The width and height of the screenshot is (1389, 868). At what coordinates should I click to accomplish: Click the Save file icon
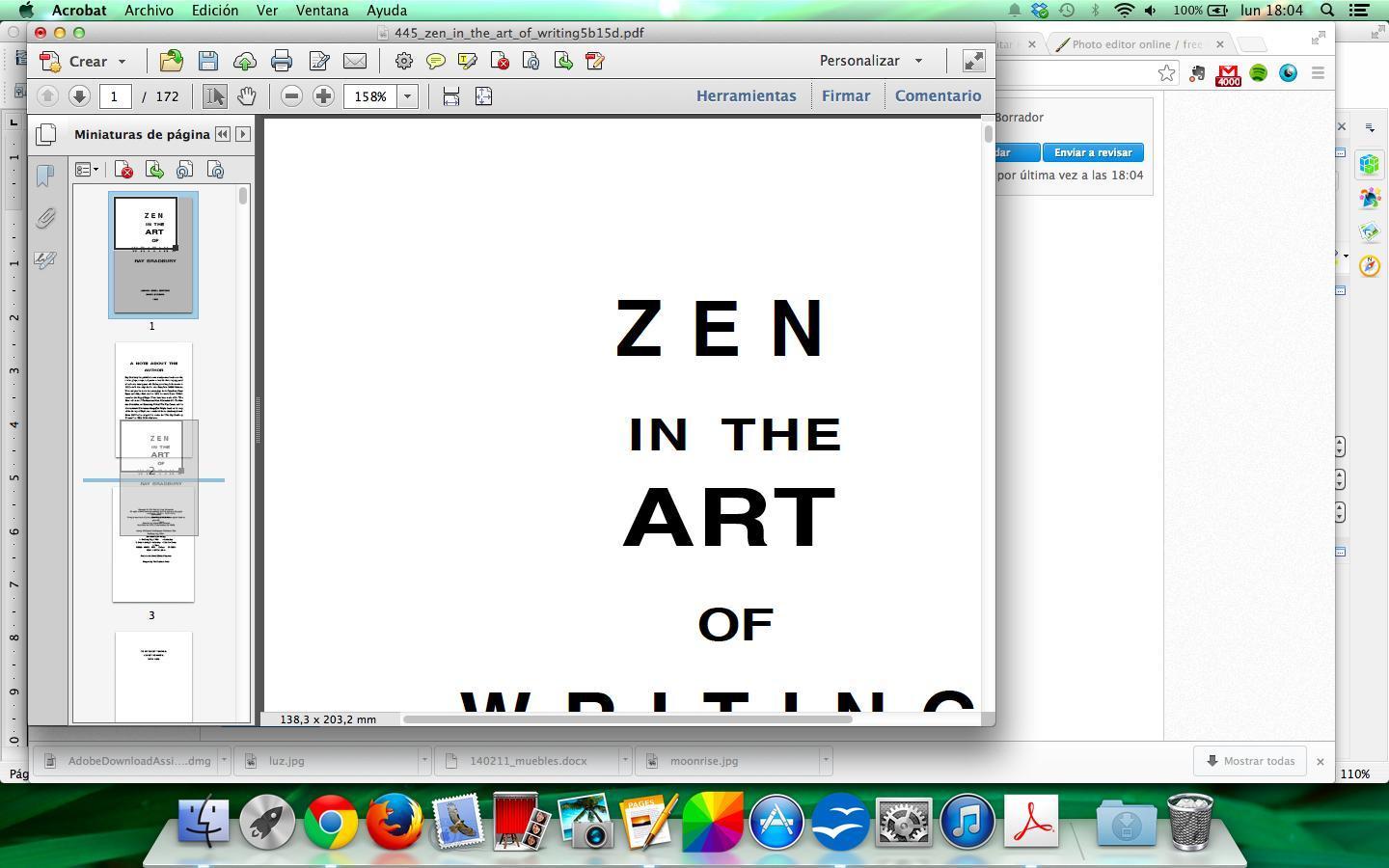click(207, 61)
